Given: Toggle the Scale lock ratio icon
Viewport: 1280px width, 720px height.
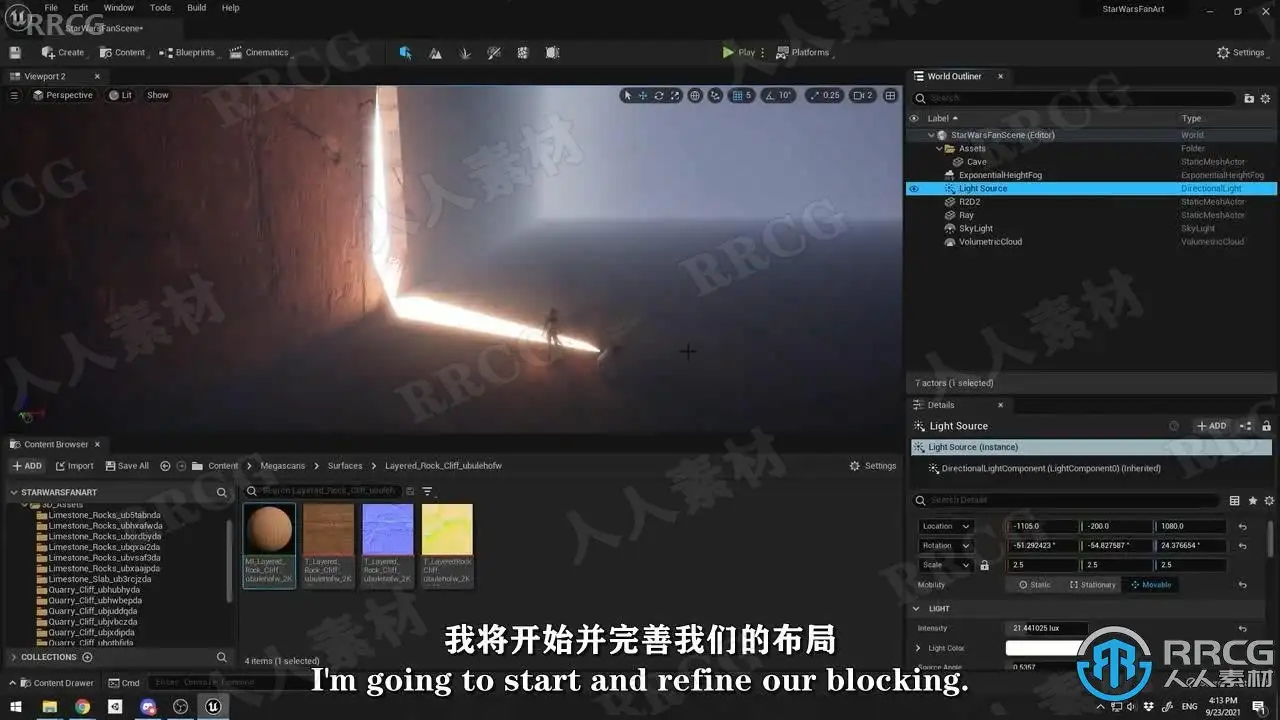Looking at the screenshot, I should click(984, 565).
